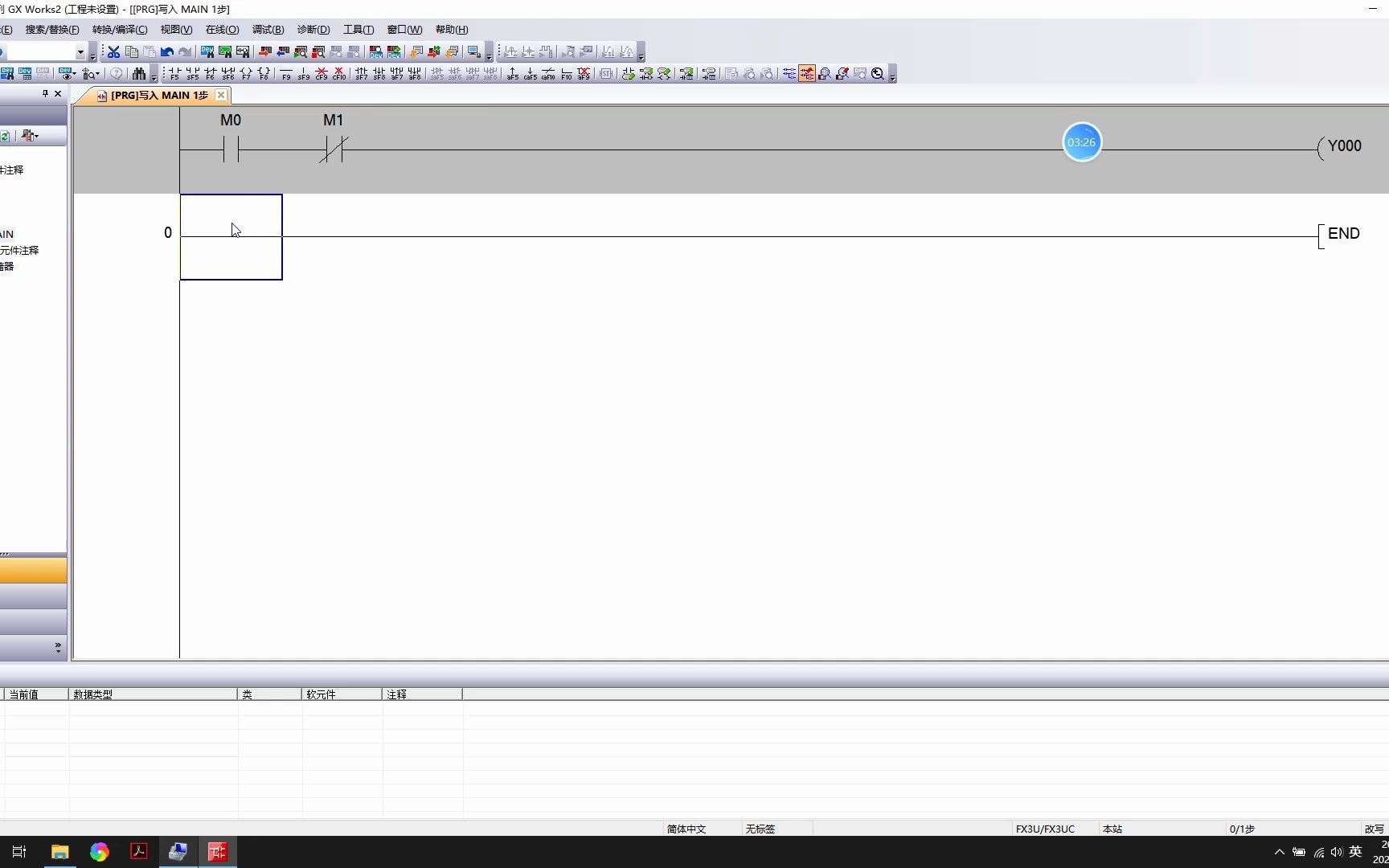Delete horizontal line with cF9 icon
1389x868 pixels.
322,74
